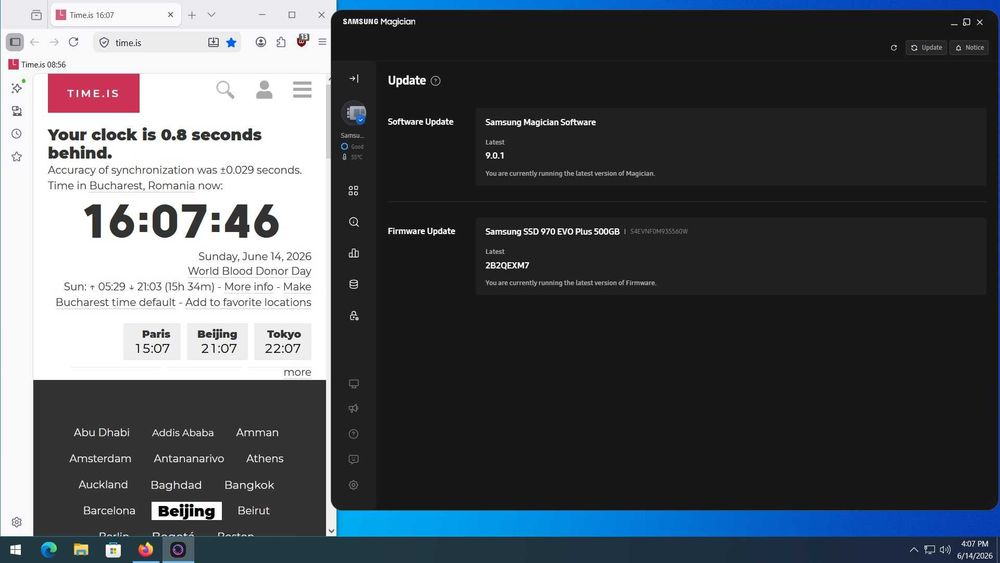The height and width of the screenshot is (563, 1000).
Task: Open Windows Start menu
Action: (16, 550)
